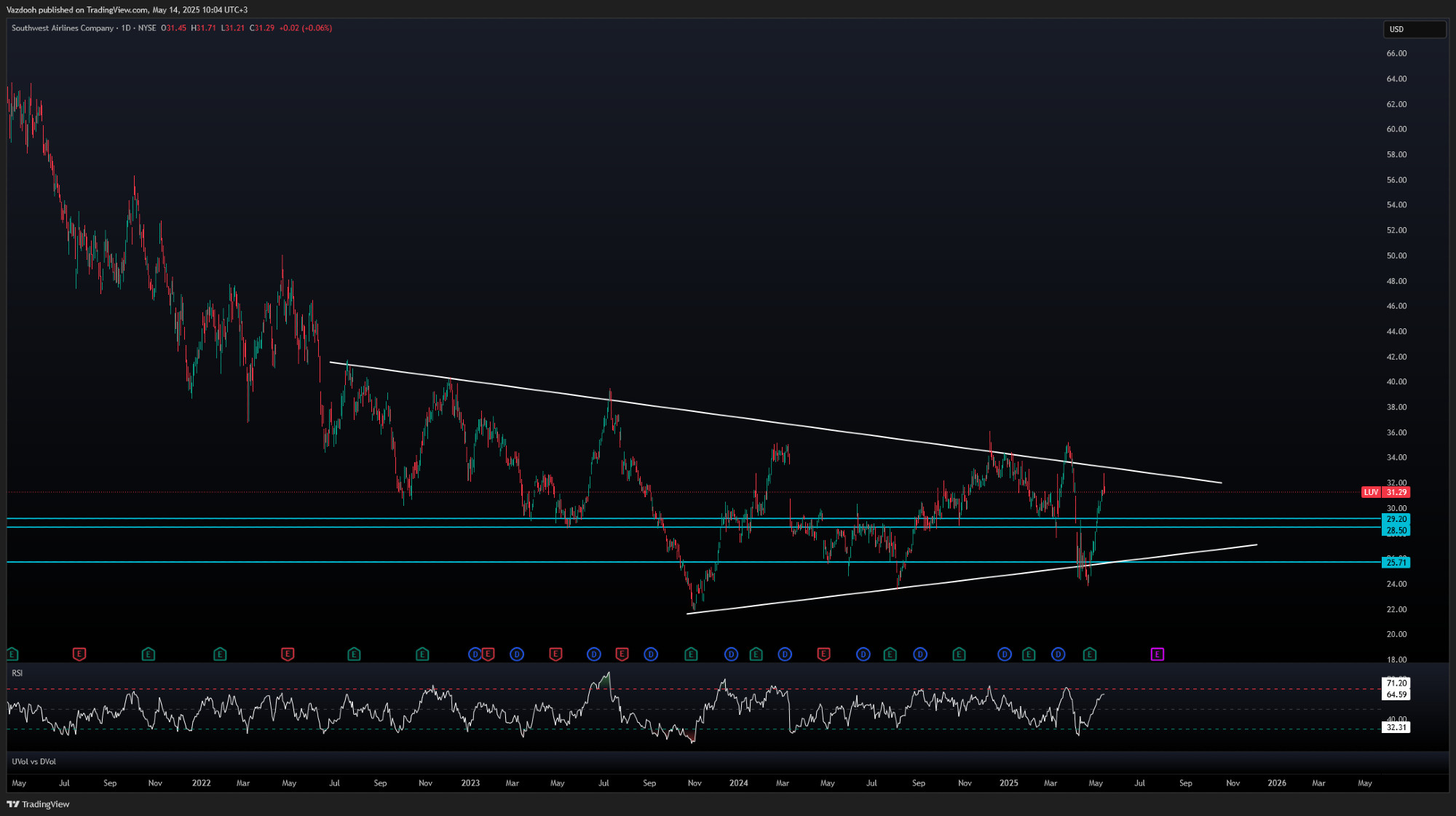The width and height of the screenshot is (1456, 816).
Task: Click the 2025 label on time axis
Action: (x=1008, y=783)
